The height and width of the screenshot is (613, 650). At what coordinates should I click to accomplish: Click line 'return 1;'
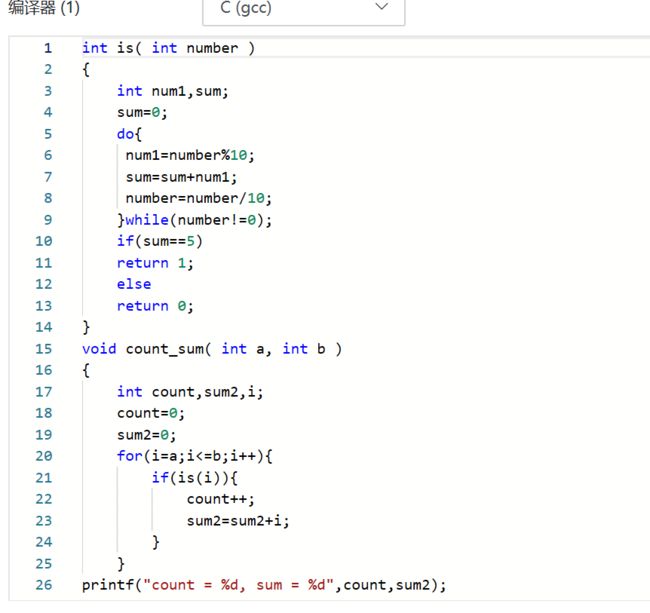155,263
